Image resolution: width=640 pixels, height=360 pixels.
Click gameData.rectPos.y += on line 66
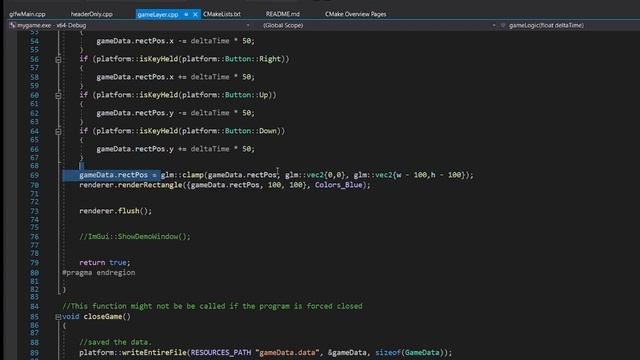[141, 149]
